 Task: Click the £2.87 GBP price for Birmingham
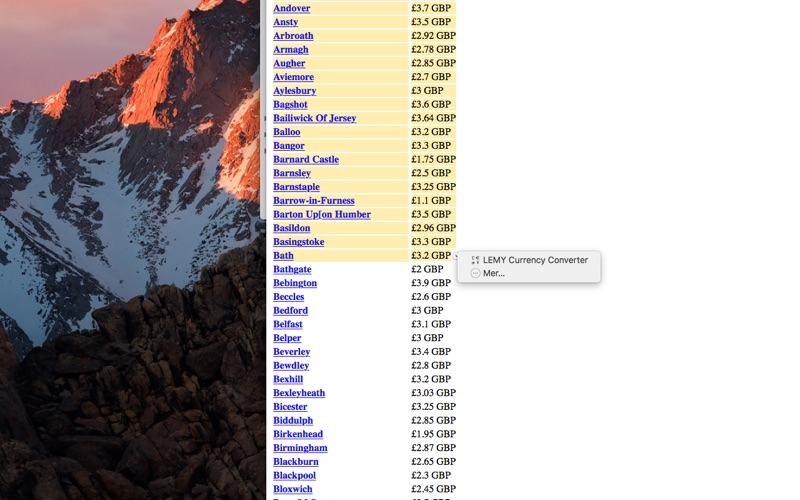[433, 449]
